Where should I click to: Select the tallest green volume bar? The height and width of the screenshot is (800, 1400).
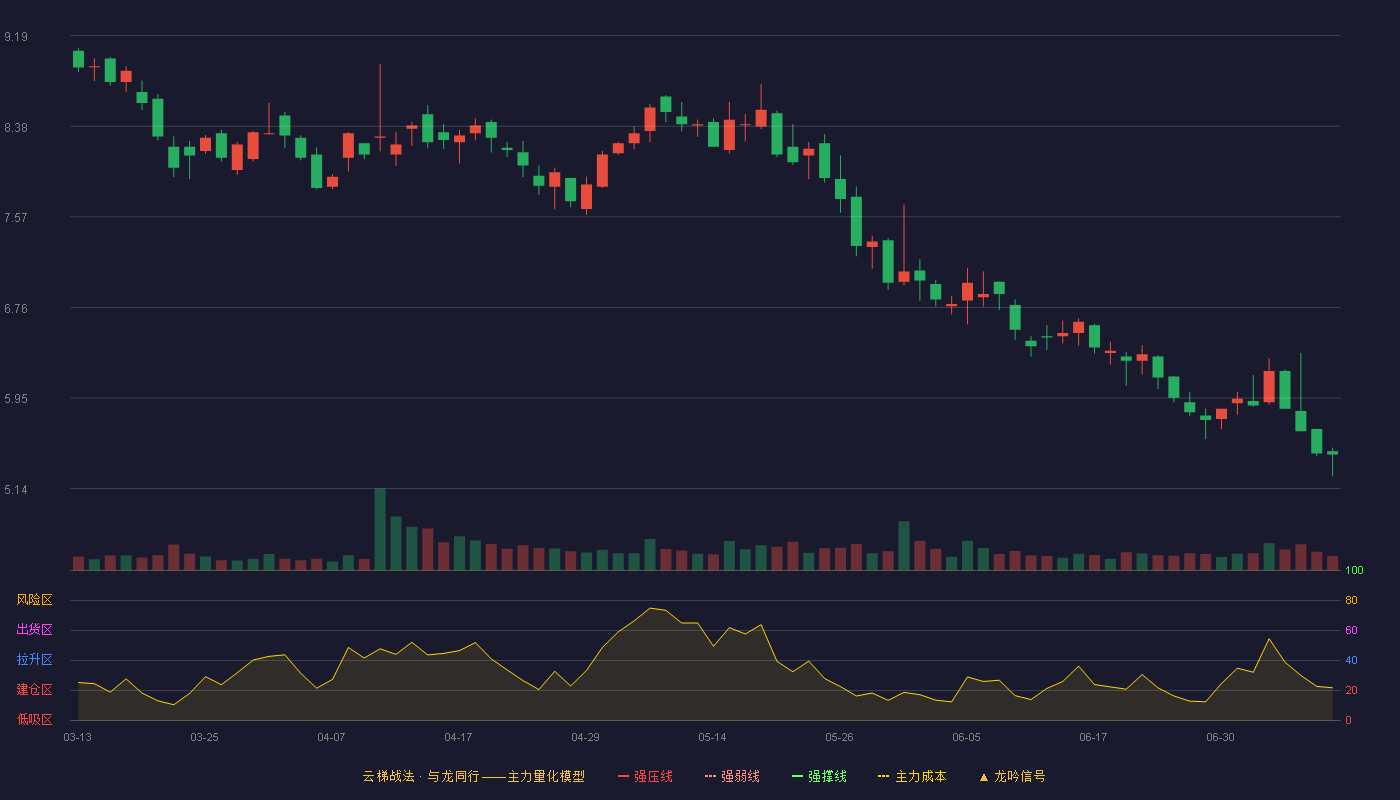click(380, 529)
